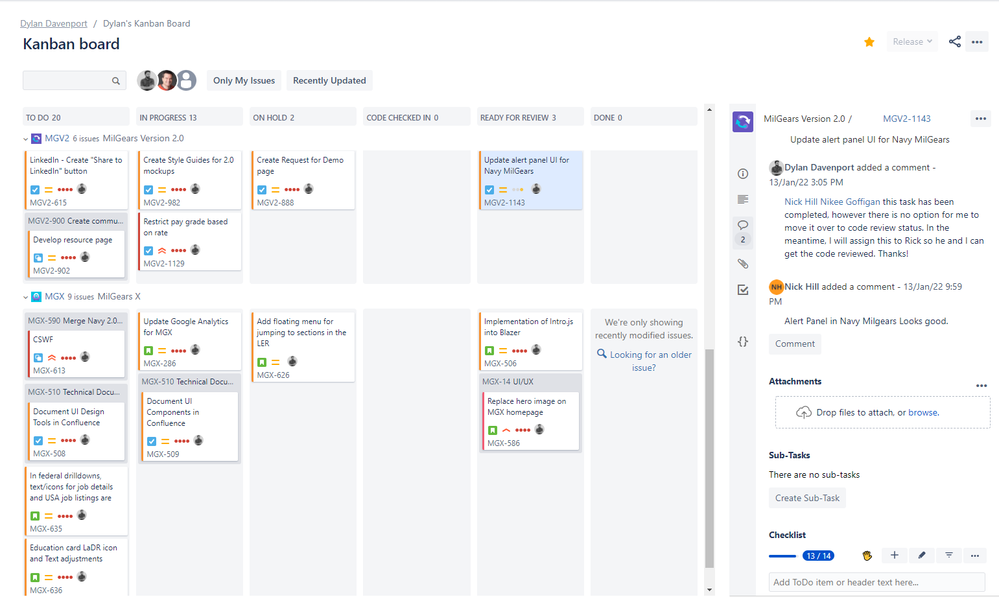Click task type checkbox on MGX-509 card
The image size is (999, 597).
(x=152, y=441)
